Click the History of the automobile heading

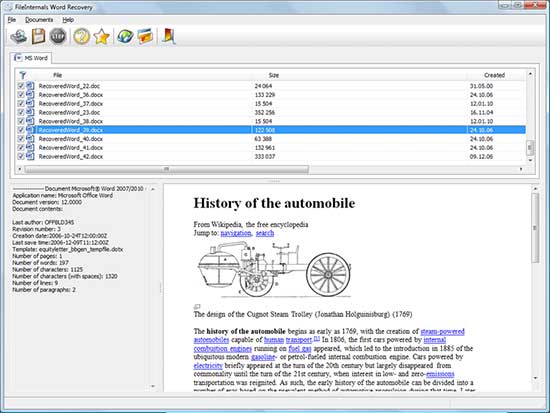coord(274,203)
